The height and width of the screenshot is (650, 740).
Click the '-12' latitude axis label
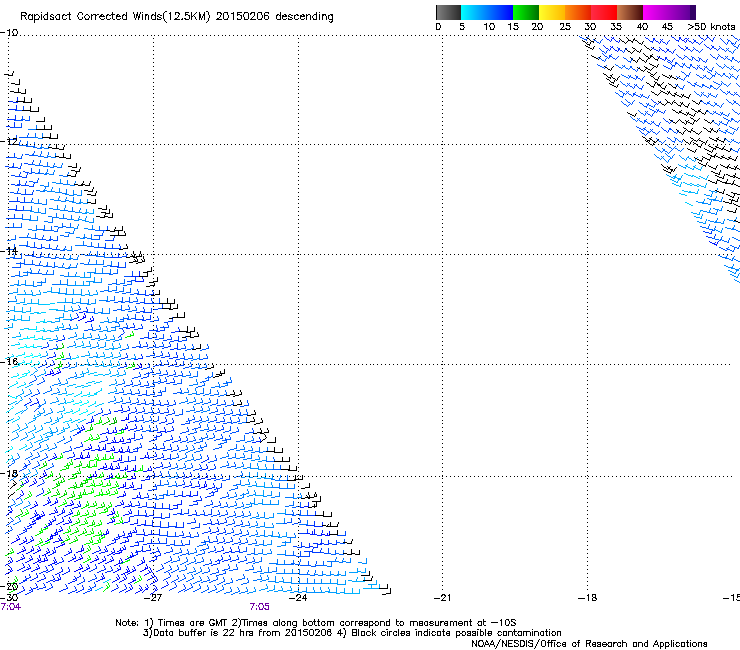point(9,141)
